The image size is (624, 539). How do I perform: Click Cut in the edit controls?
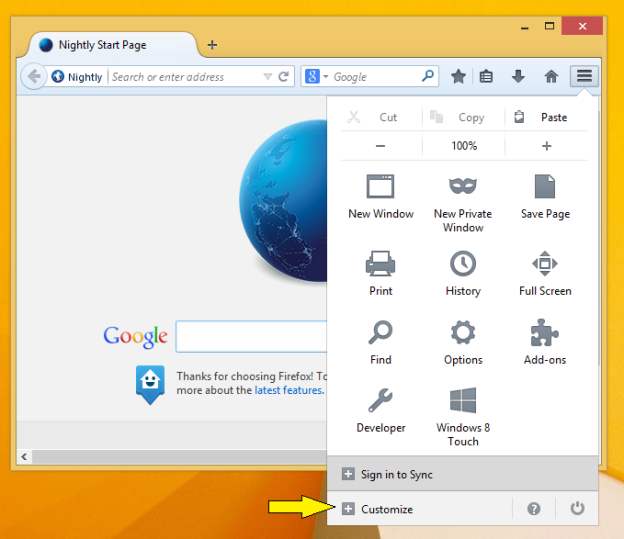(x=381, y=117)
